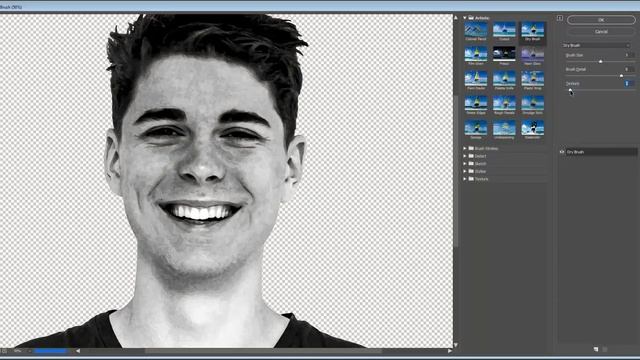Click the OK button
Image resolution: width=640 pixels, height=360 pixels.
point(601,20)
